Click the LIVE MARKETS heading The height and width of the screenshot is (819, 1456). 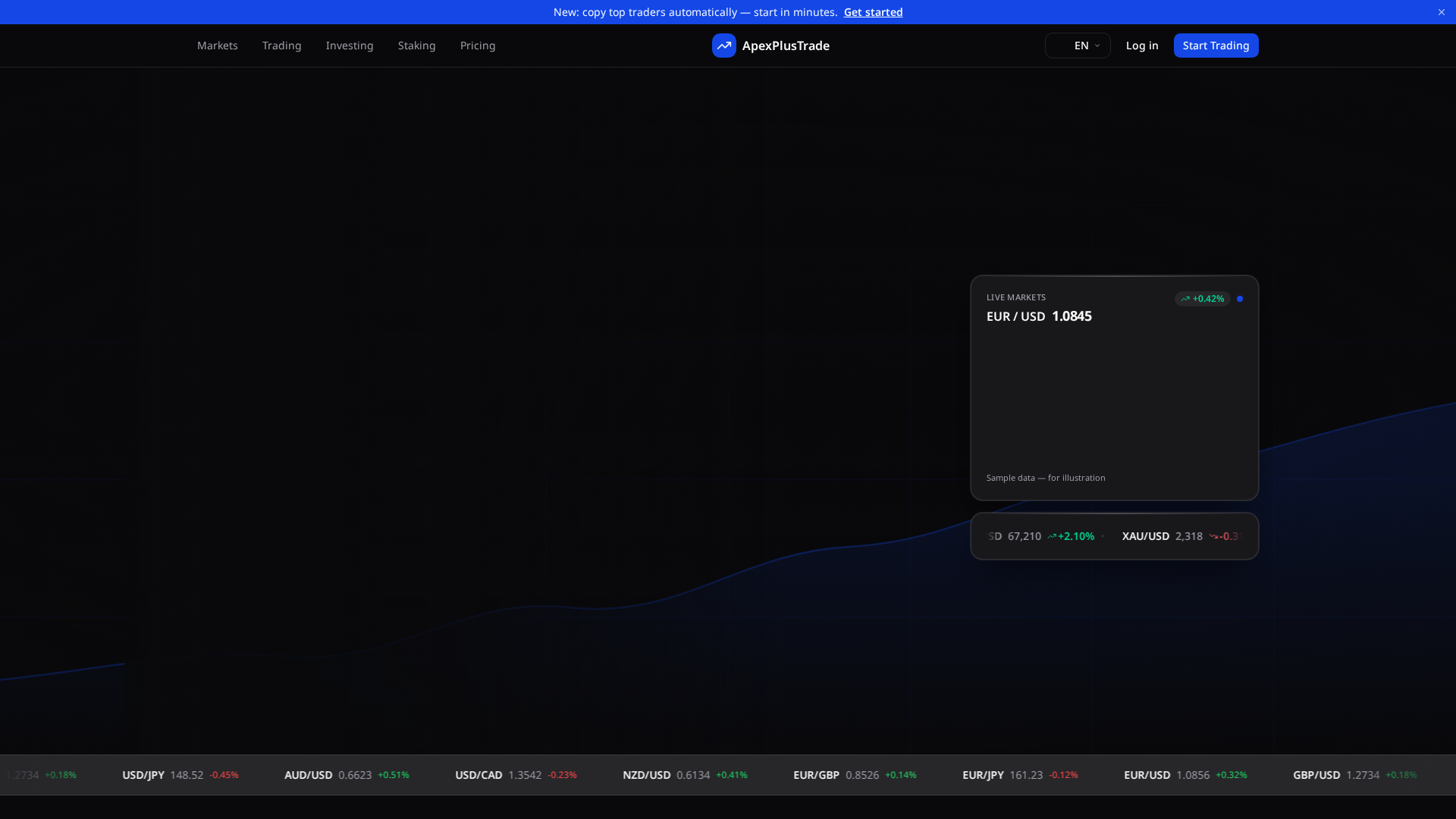[x=1016, y=297]
